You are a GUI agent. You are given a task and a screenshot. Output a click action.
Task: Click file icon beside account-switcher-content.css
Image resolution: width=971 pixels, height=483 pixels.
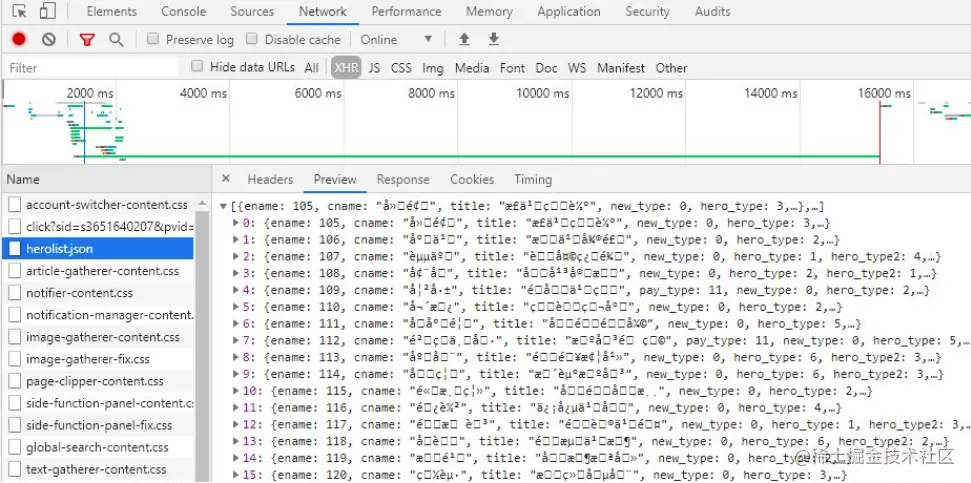15,204
